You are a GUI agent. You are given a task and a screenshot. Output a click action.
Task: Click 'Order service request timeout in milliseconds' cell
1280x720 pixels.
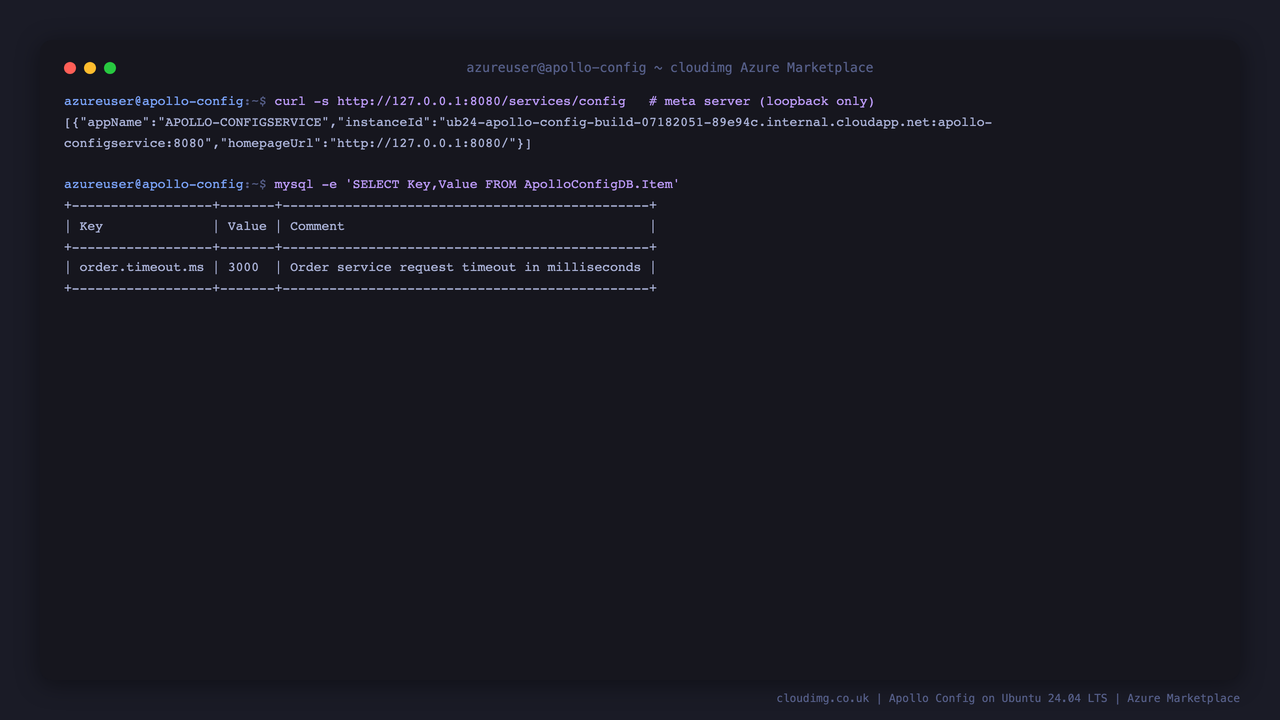pos(465,267)
